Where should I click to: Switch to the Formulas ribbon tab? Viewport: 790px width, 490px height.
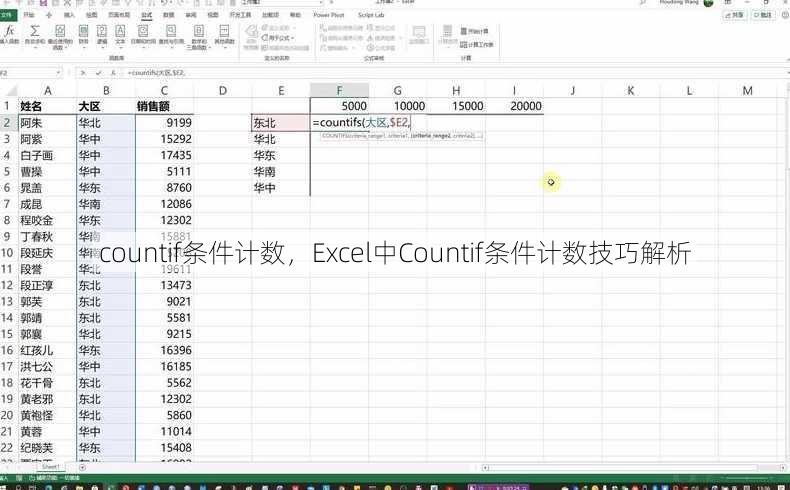pyautogui.click(x=147, y=15)
